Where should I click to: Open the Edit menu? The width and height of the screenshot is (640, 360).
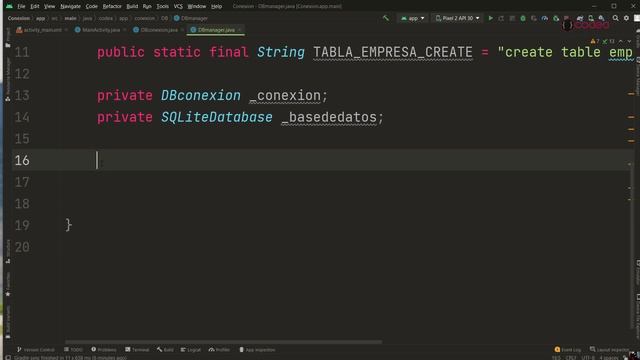tap(35, 7)
